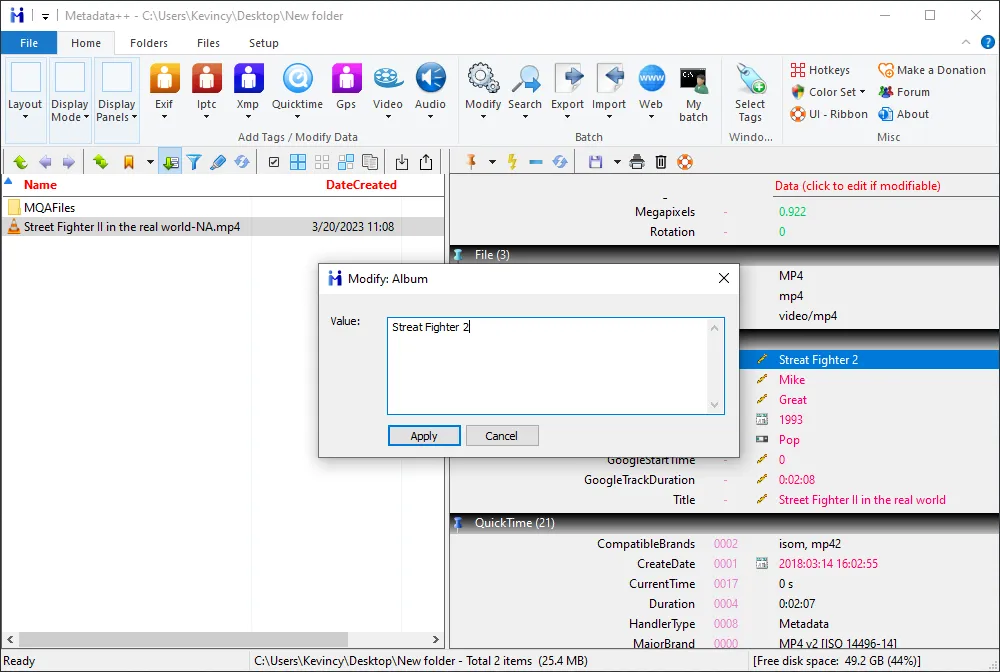Open the File menu tab
The image size is (1000, 672).
[x=29, y=43]
